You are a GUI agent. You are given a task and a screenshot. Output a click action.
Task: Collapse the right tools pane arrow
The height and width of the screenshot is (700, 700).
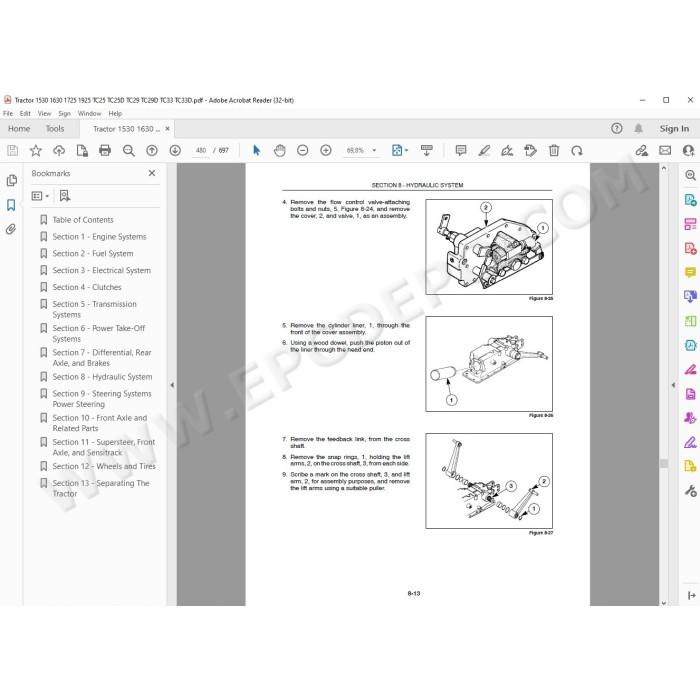(x=673, y=385)
